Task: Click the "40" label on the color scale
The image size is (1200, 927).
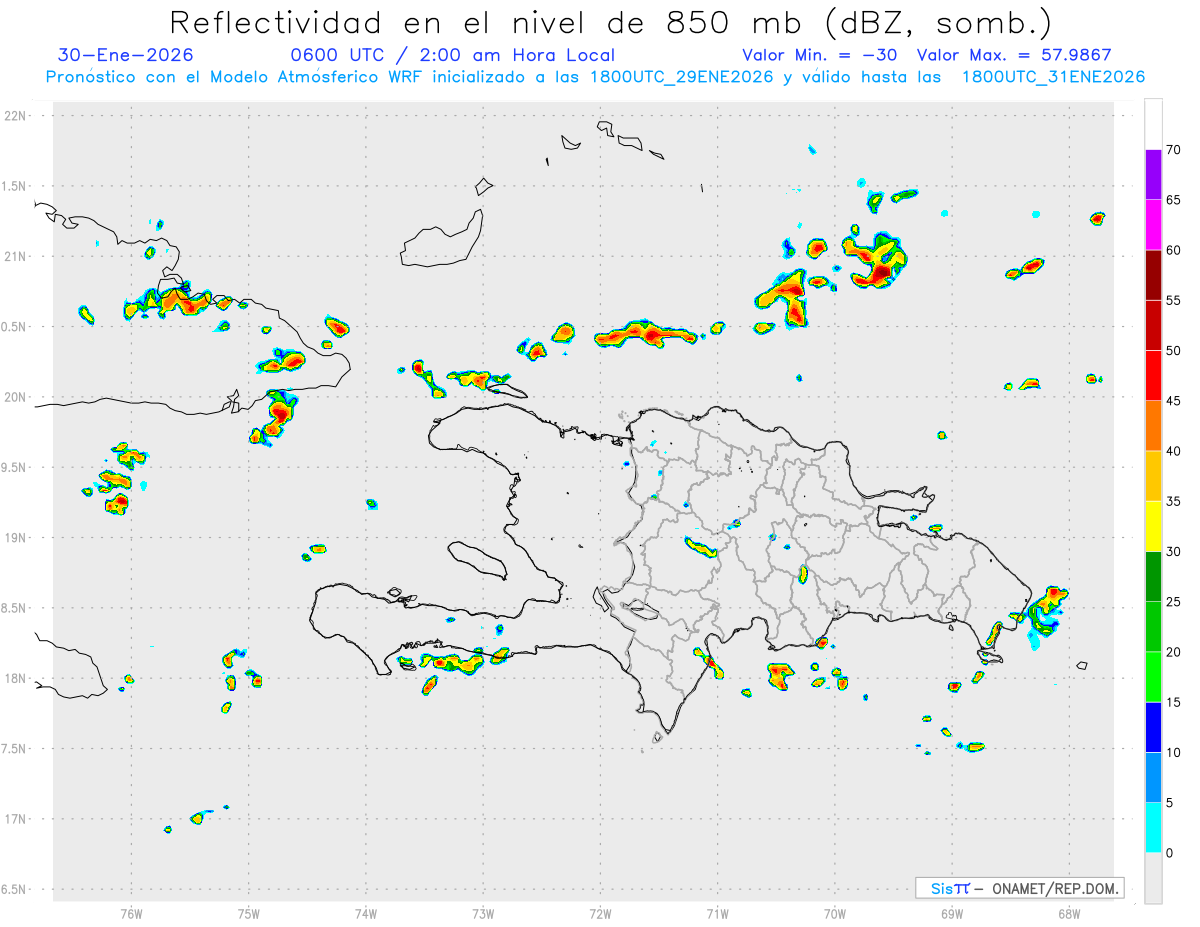Action: click(1174, 451)
